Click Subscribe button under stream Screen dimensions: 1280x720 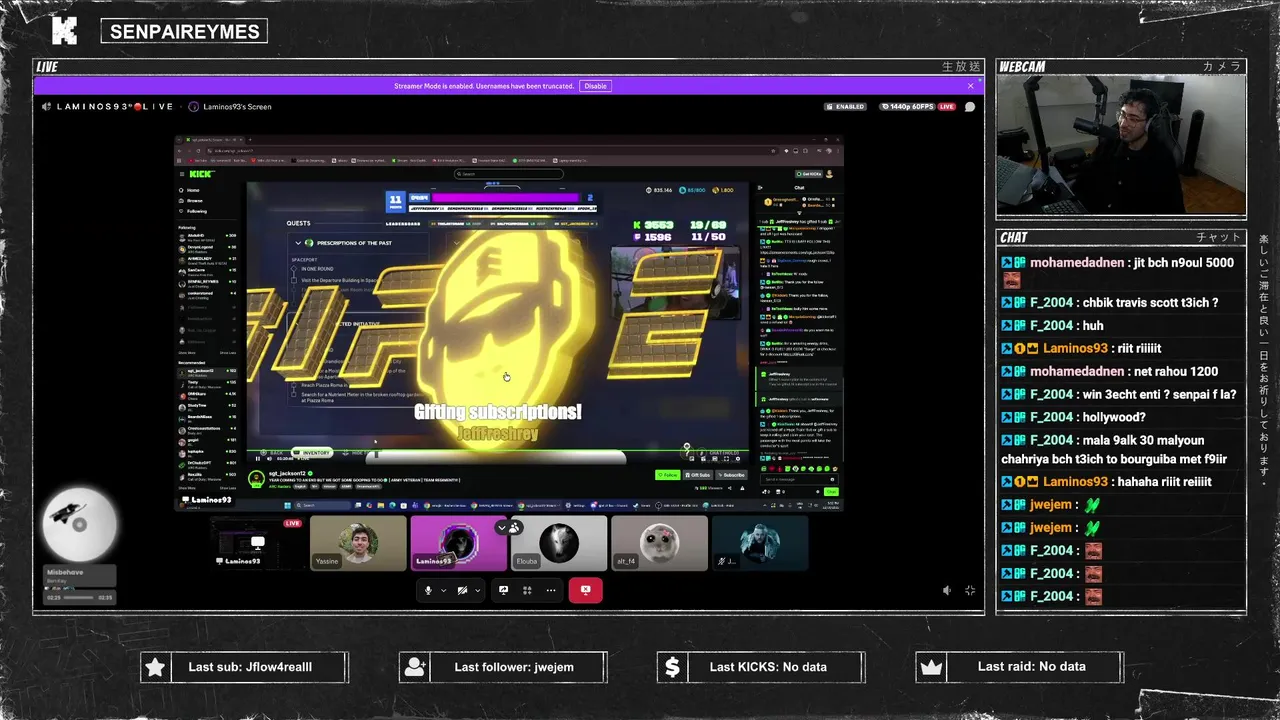point(732,475)
